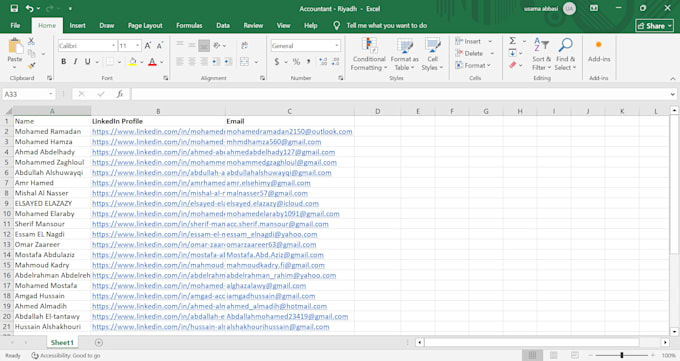Toggle underline formatting
The width and height of the screenshot is (680, 361).
pos(88,62)
